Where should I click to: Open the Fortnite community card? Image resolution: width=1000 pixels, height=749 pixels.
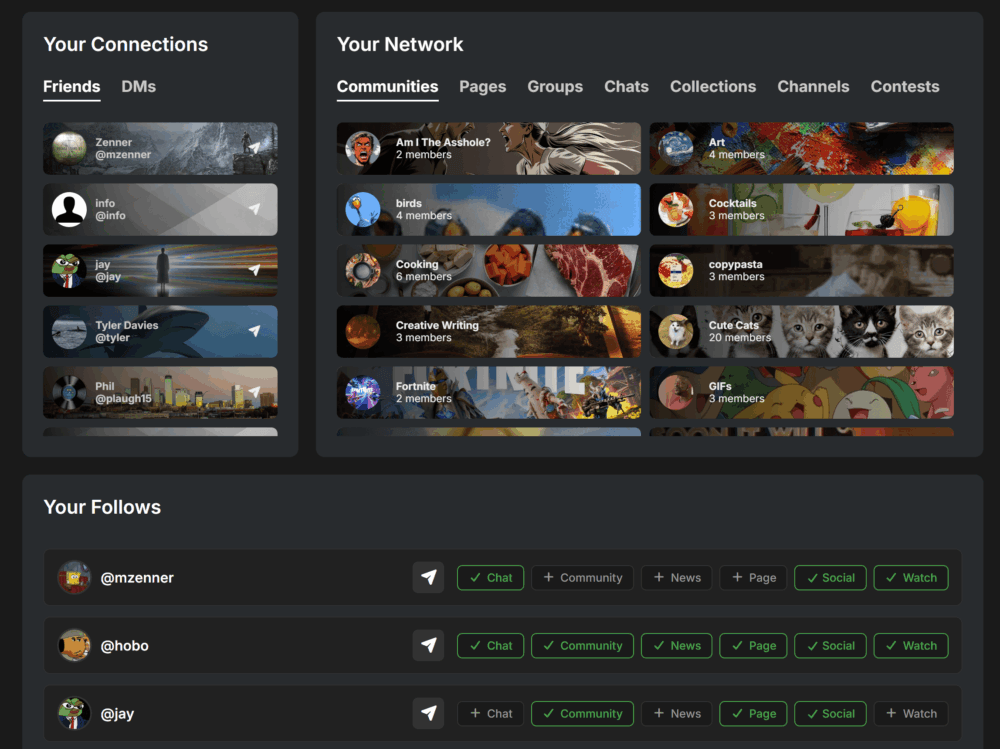coord(488,392)
